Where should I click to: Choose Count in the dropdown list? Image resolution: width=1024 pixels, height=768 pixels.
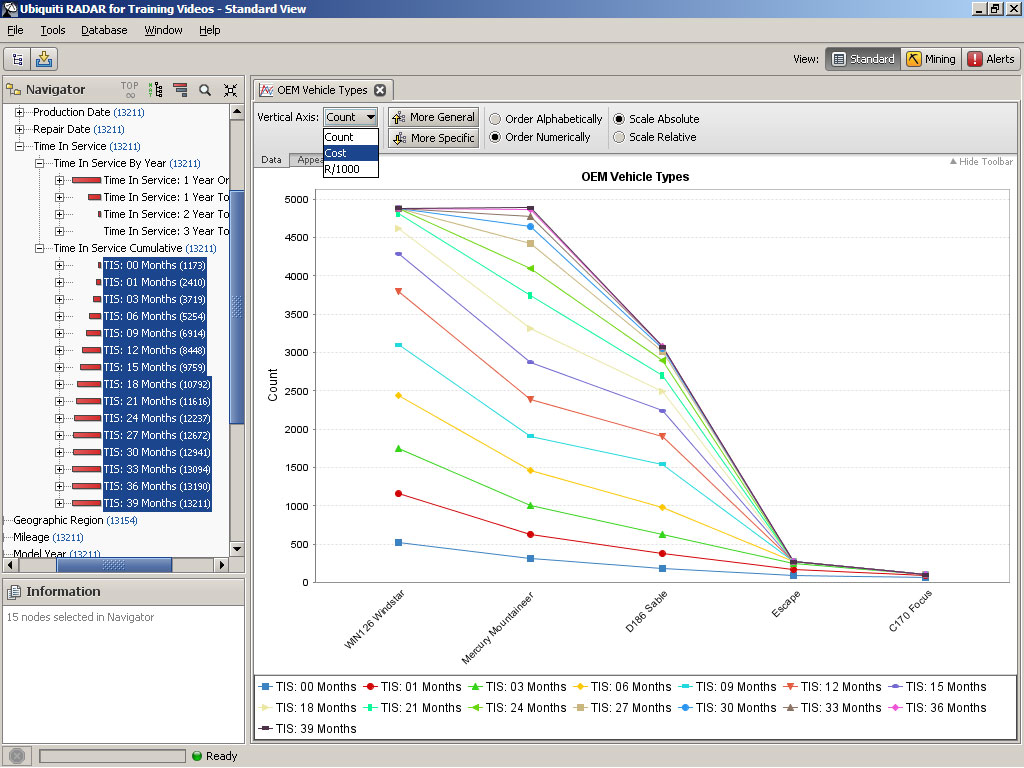tap(351, 137)
